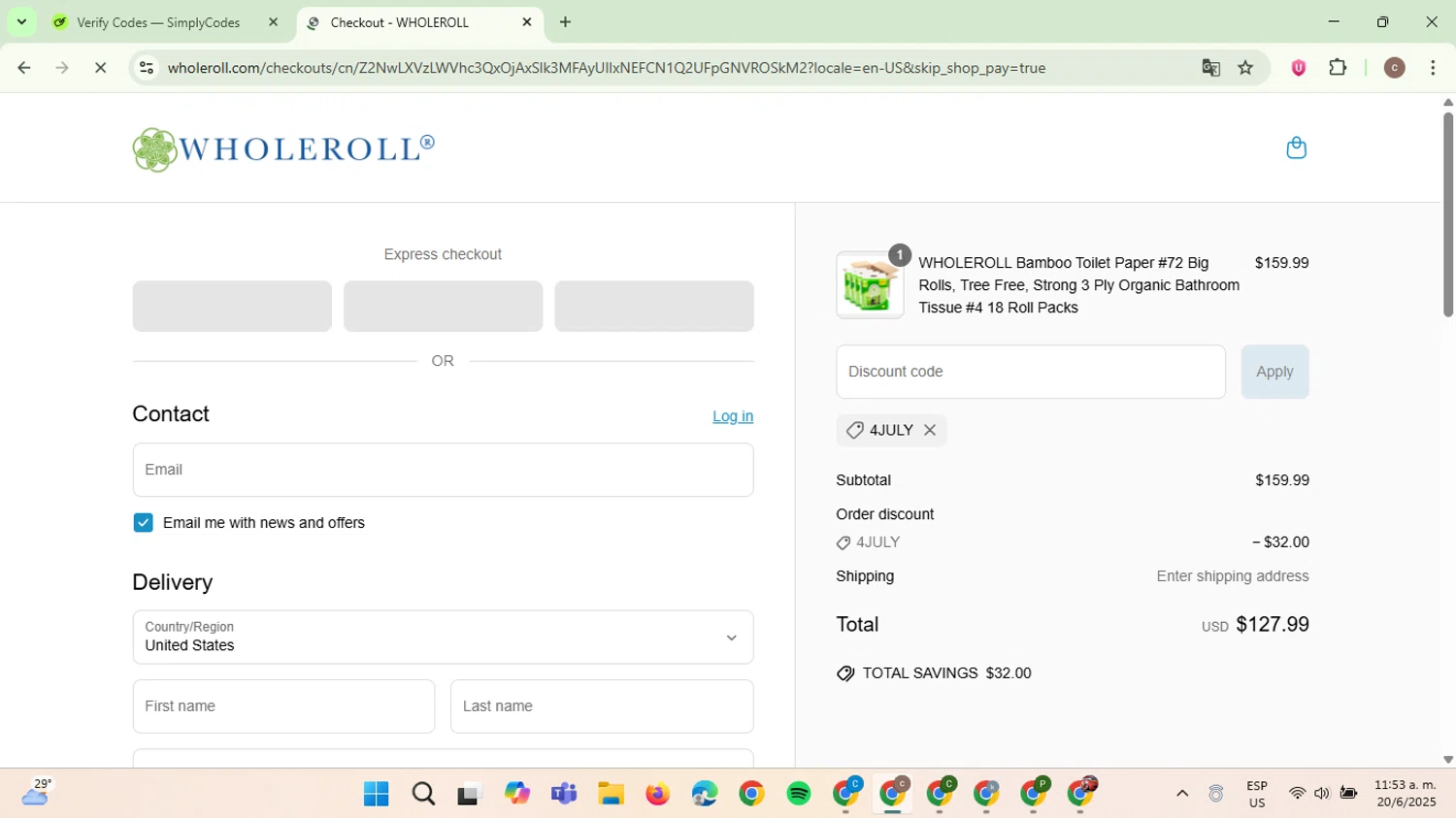Open the shopping bag cart icon
Screen dimensions: 1456x818
[1296, 147]
